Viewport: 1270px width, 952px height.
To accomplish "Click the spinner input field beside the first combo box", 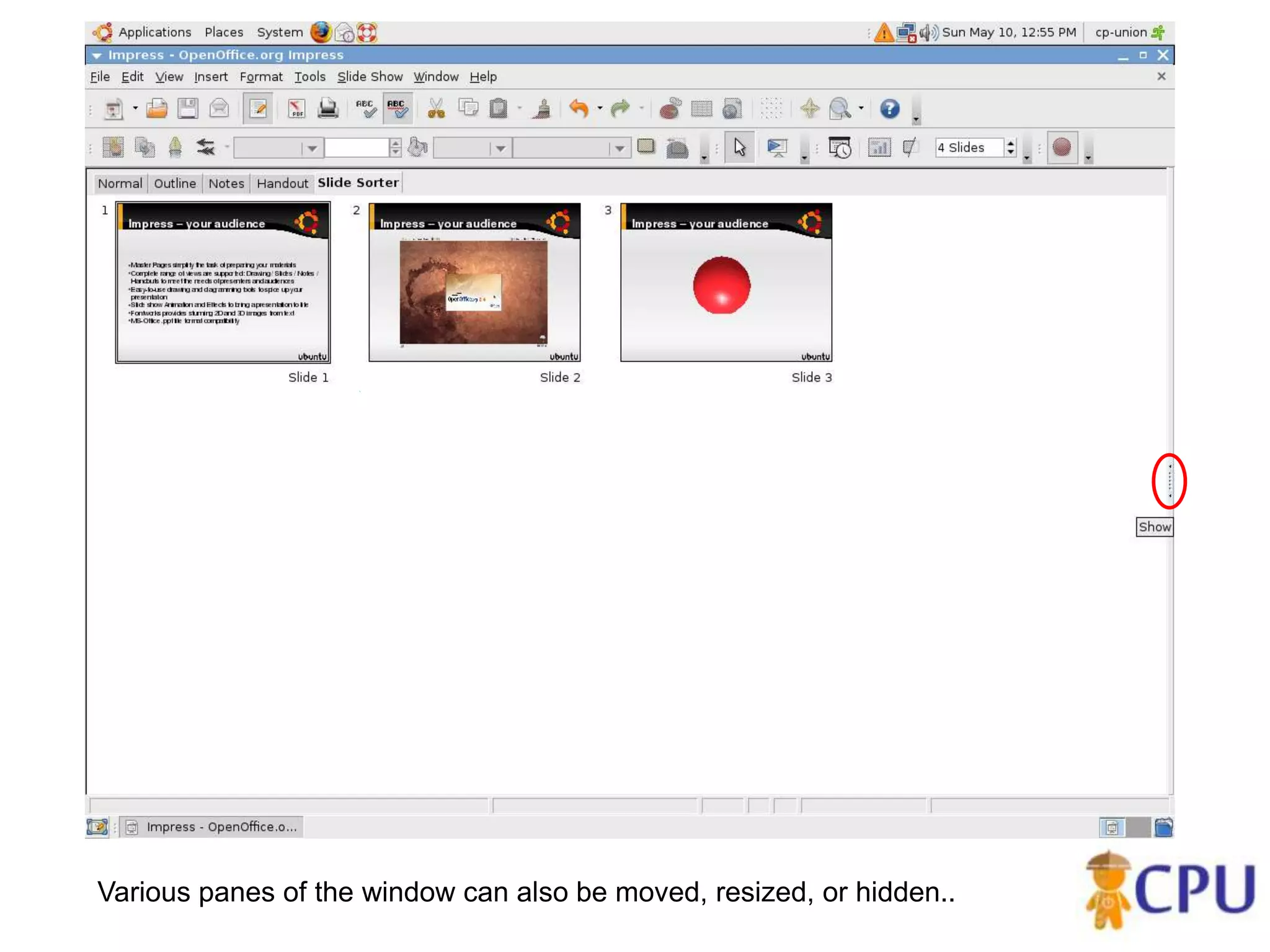I will pyautogui.click(x=357, y=148).
